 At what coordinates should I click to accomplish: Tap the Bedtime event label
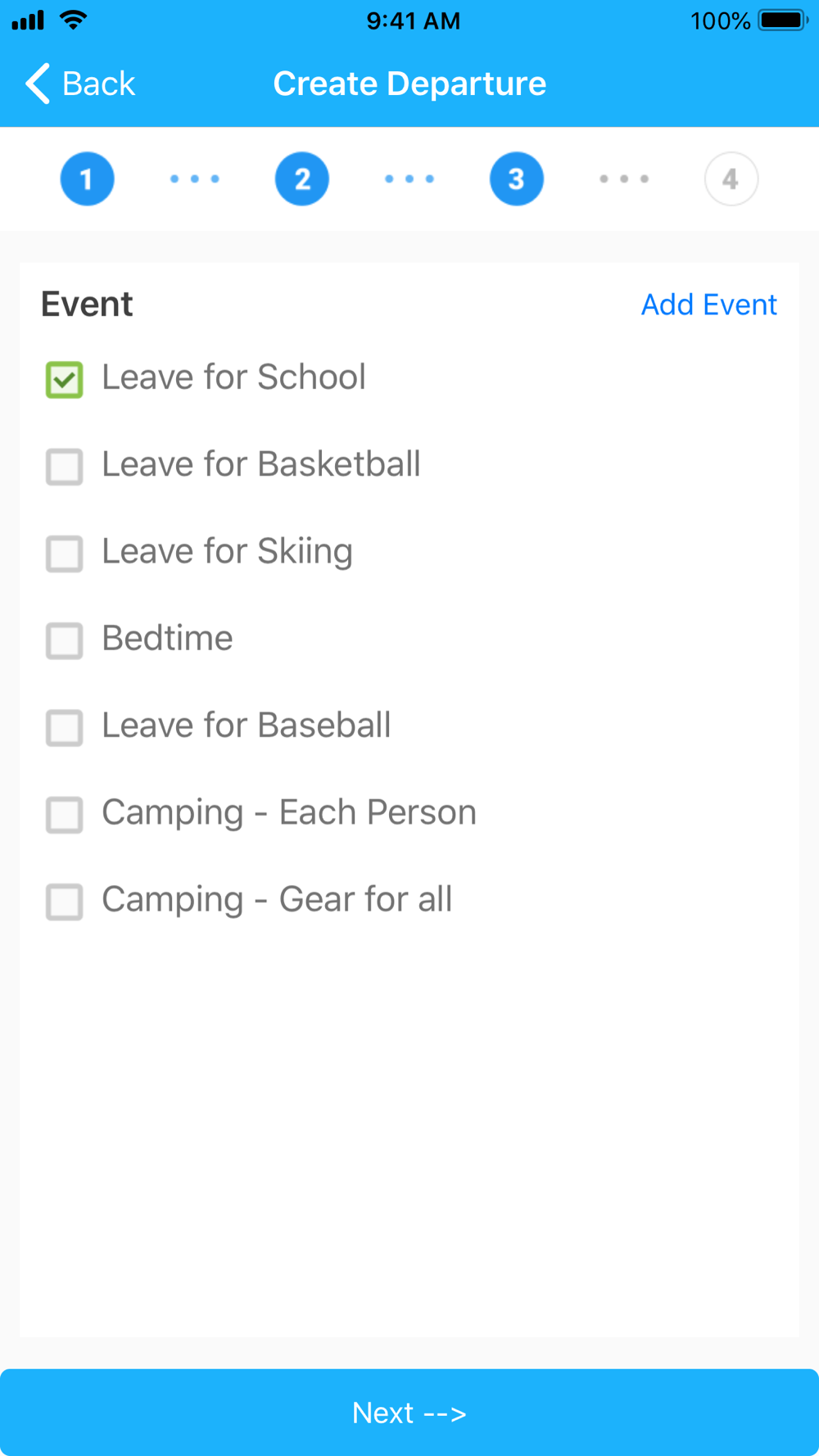tap(167, 638)
